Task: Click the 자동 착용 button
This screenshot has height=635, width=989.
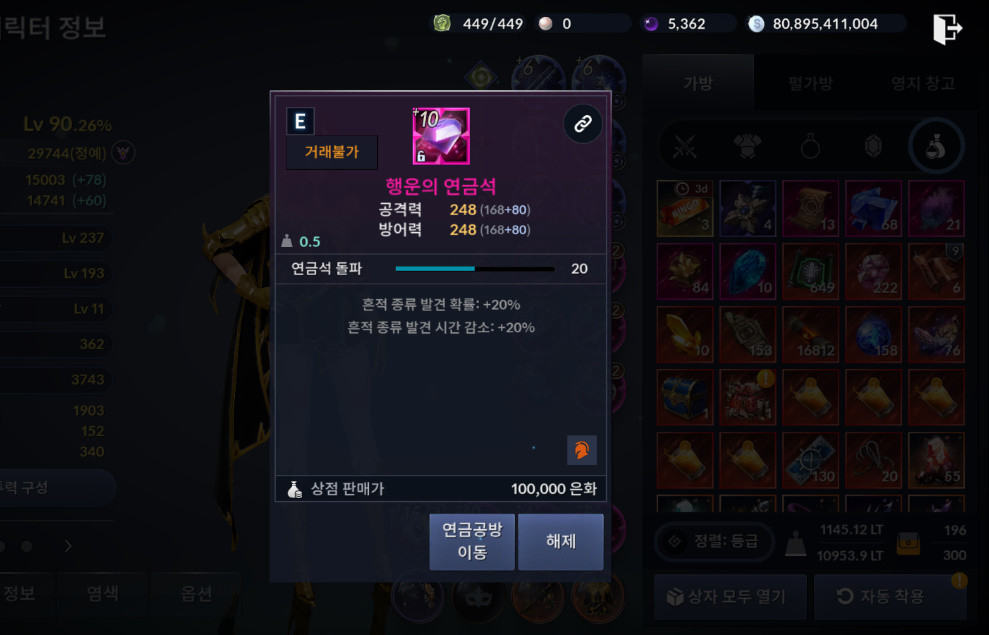Action: point(890,596)
